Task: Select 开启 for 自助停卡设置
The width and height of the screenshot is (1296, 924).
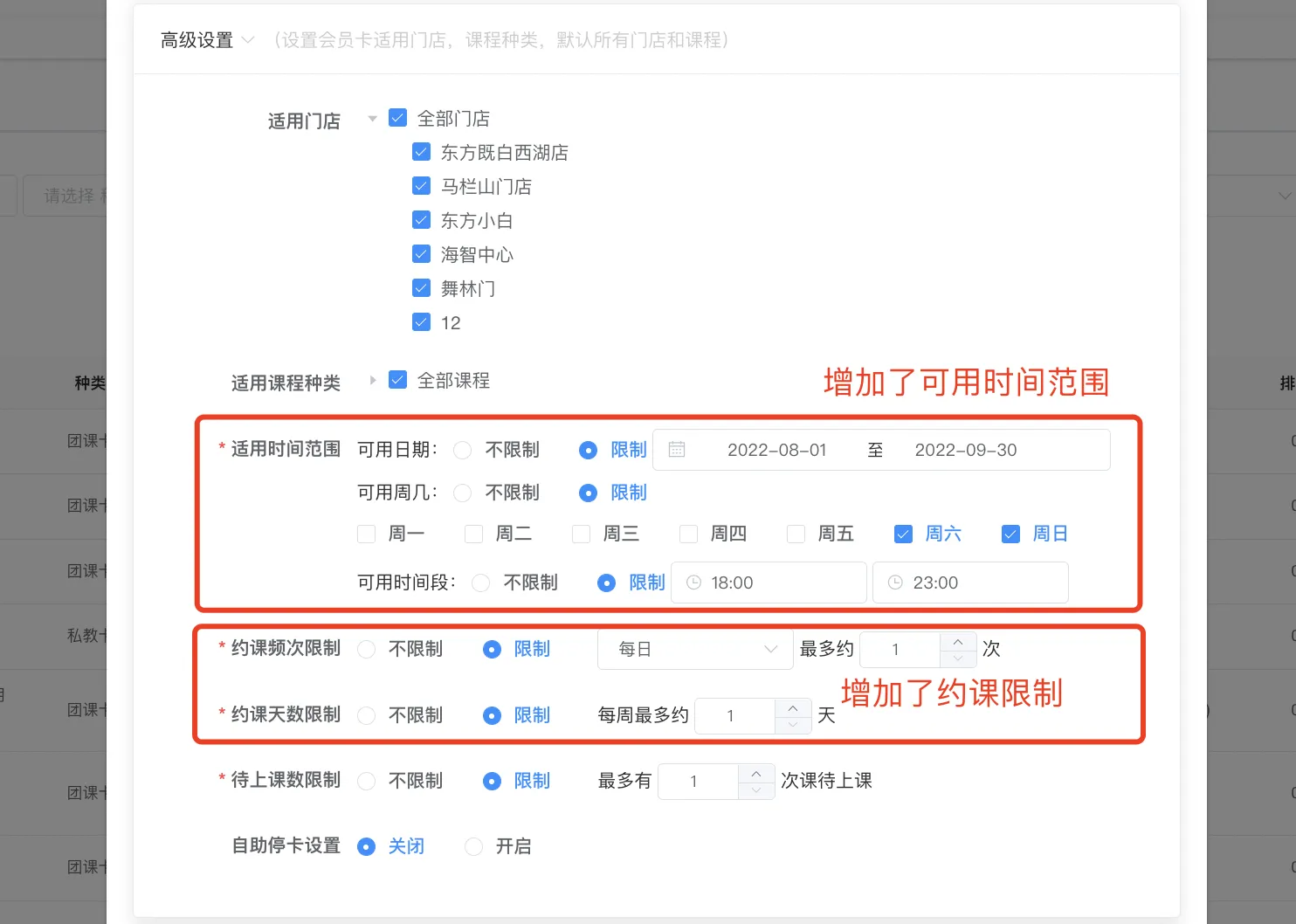Action: pos(473,846)
